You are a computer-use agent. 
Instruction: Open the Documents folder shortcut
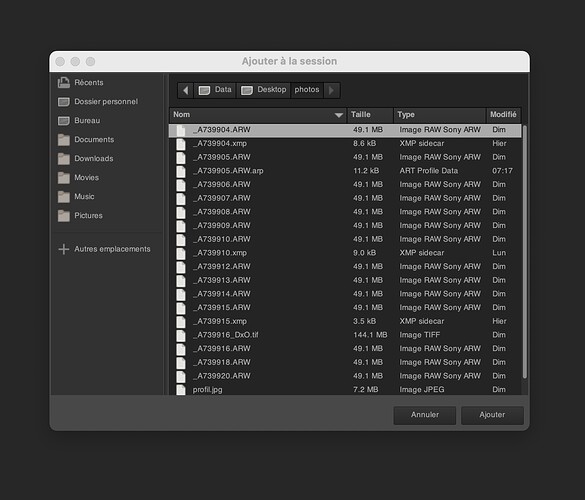86,140
